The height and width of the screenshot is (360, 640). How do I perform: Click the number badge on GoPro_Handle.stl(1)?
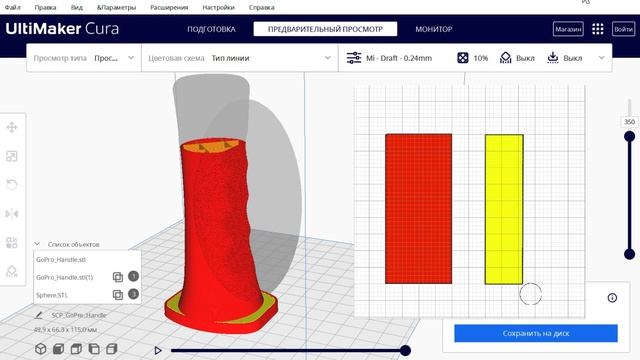[133, 276]
